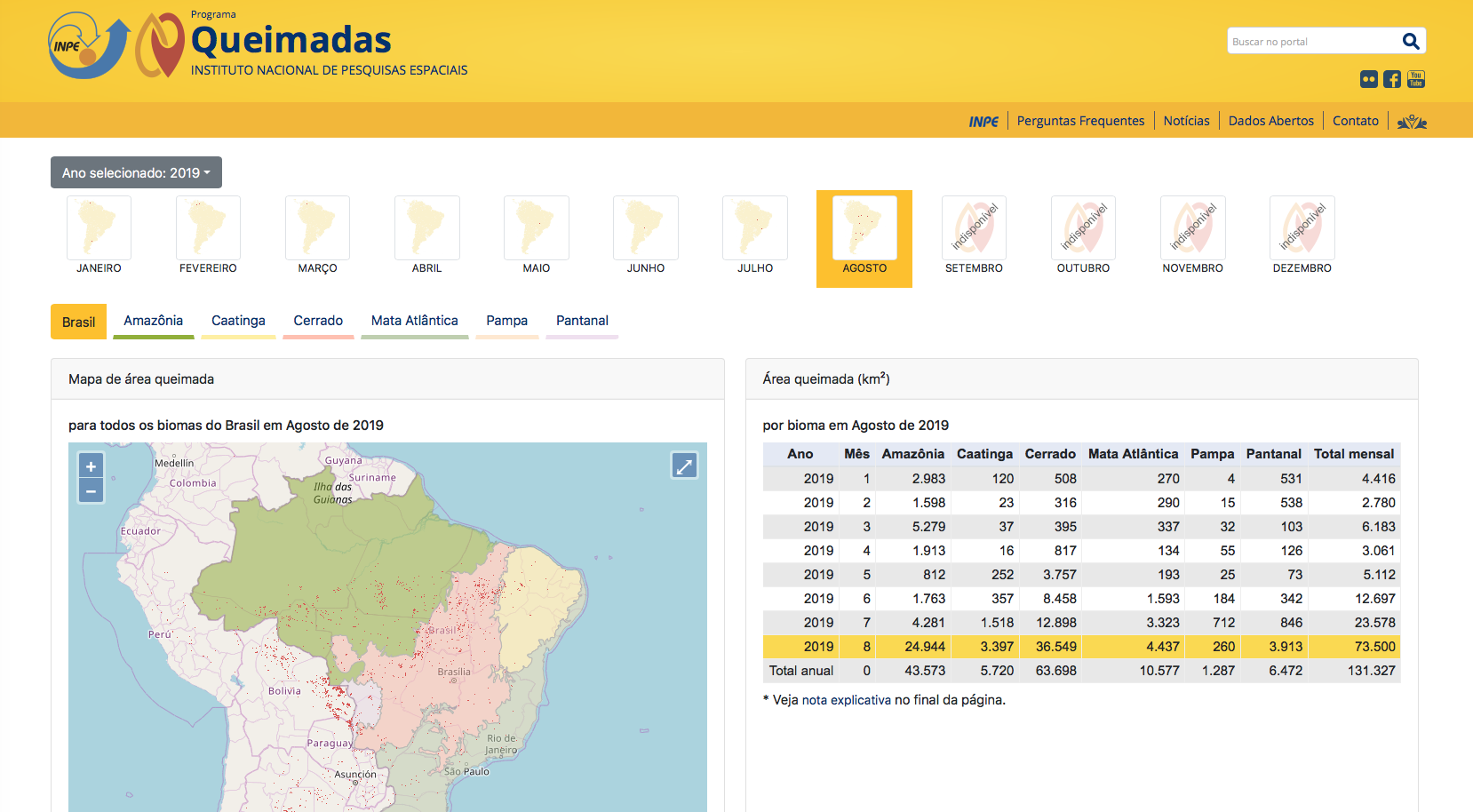Select the unavailable SETEMBRO month thumbnail

click(974, 228)
